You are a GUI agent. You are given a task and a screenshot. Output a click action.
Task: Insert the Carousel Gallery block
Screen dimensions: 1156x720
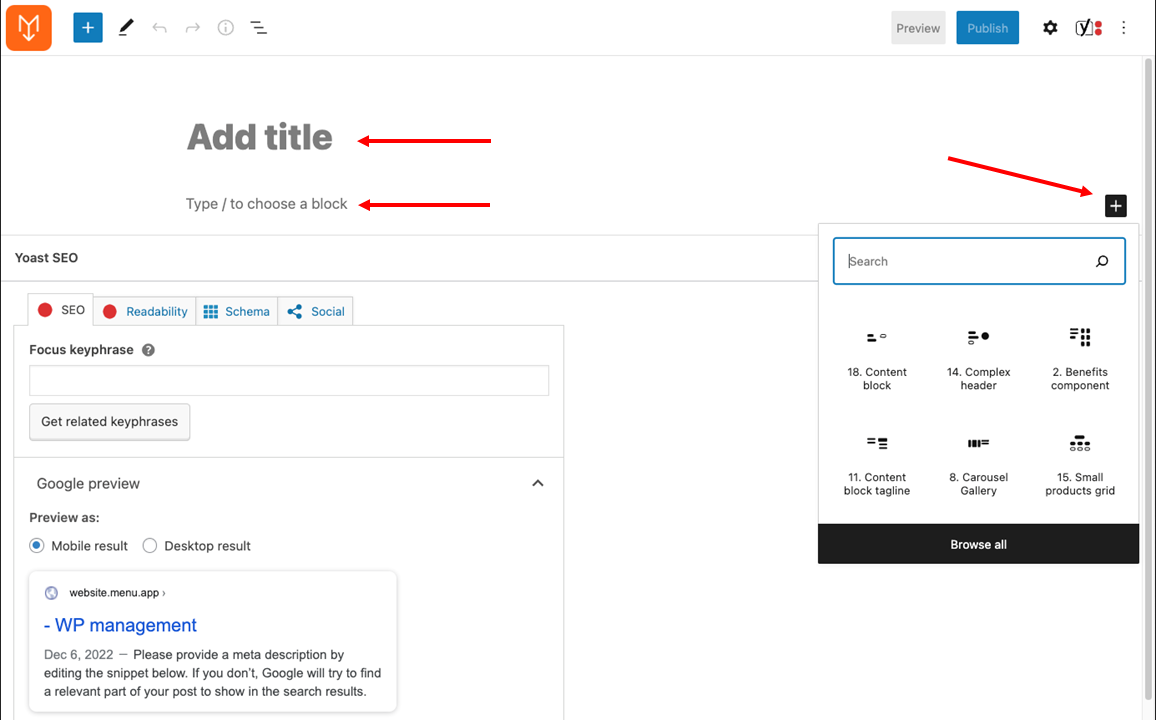[x=978, y=464]
